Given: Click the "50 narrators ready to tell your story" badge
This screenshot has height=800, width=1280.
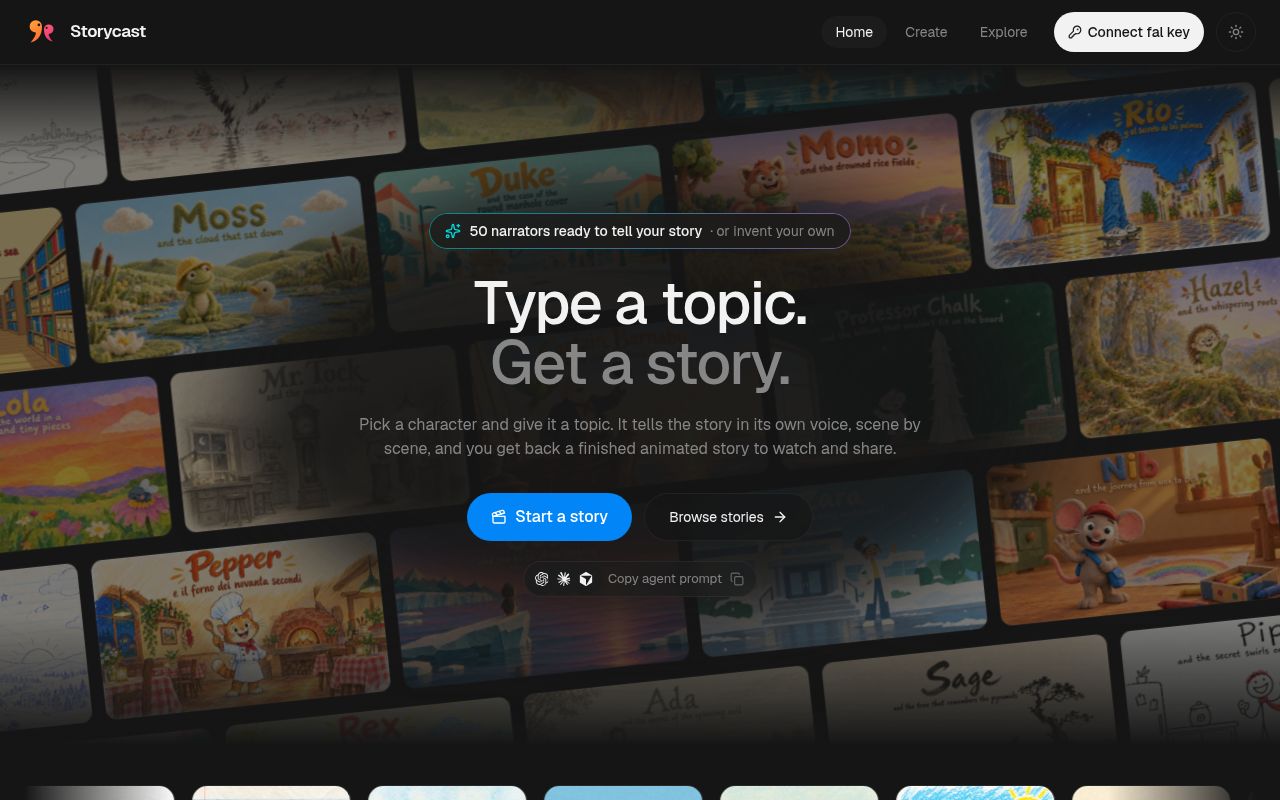Looking at the screenshot, I should tap(640, 231).
